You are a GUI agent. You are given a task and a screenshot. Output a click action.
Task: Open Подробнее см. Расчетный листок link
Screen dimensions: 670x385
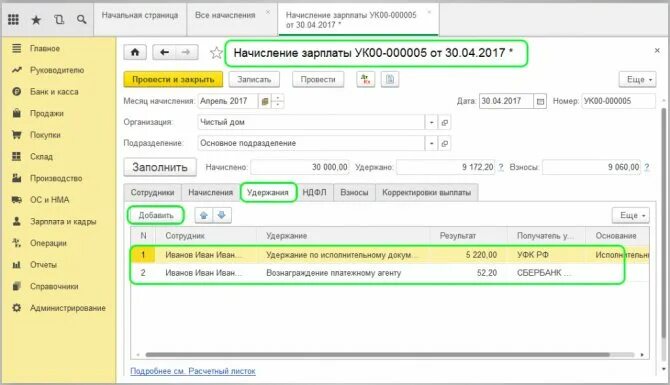pyautogui.click(x=193, y=371)
